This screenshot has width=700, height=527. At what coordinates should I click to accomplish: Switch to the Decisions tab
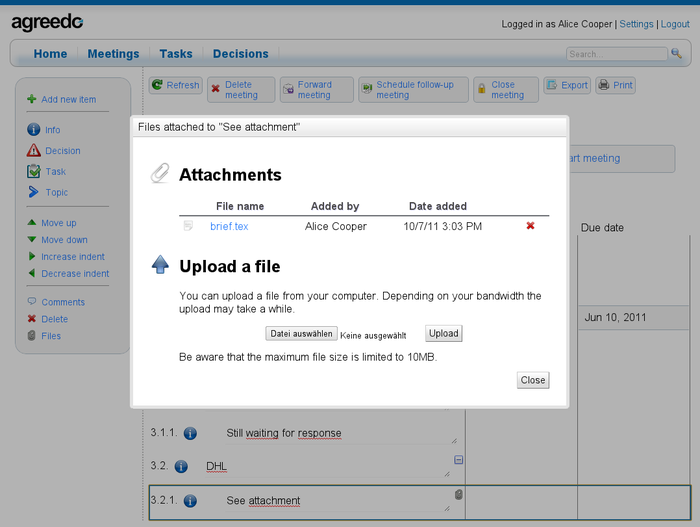point(240,54)
